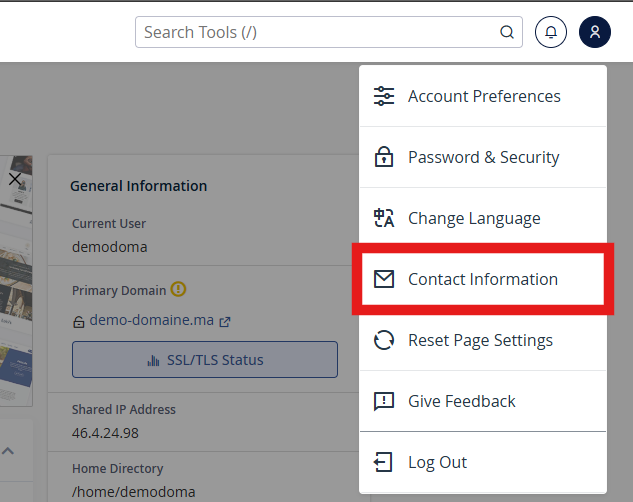The height and width of the screenshot is (502, 633).
Task: Click the search magnifier icon
Action: pyautogui.click(x=507, y=32)
